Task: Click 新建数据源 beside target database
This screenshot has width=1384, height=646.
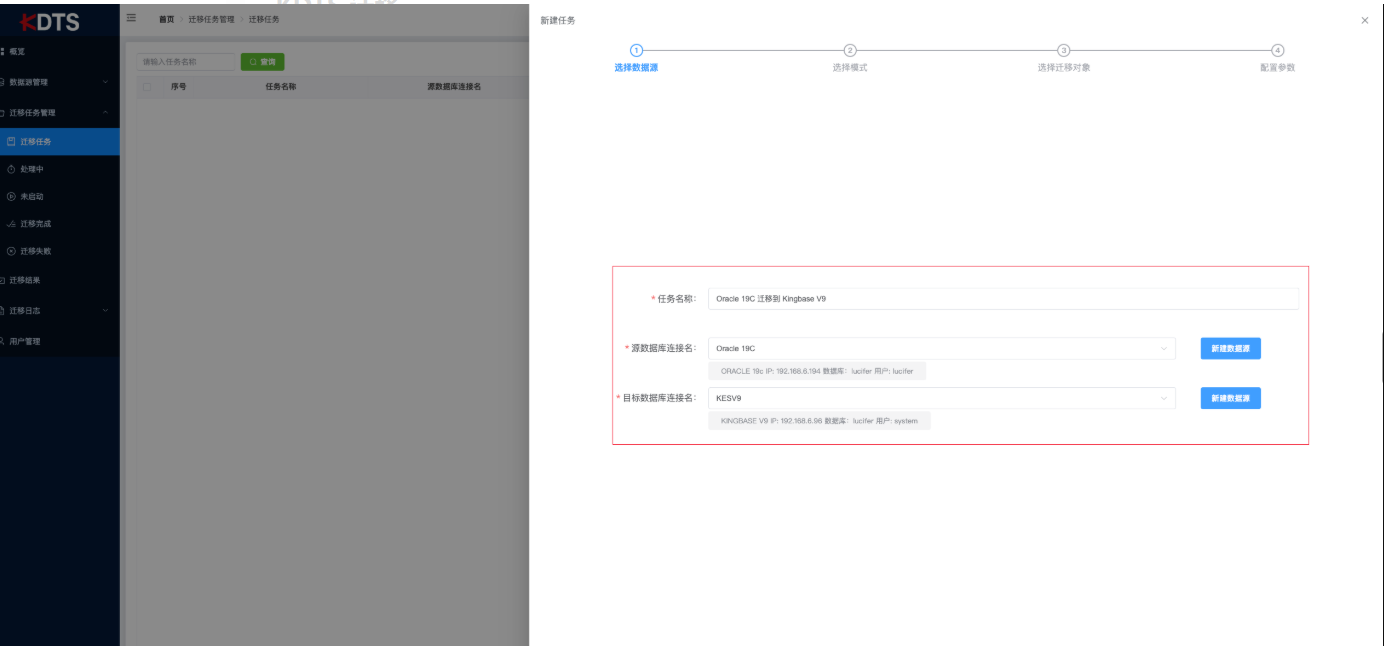Action: 1231,398
